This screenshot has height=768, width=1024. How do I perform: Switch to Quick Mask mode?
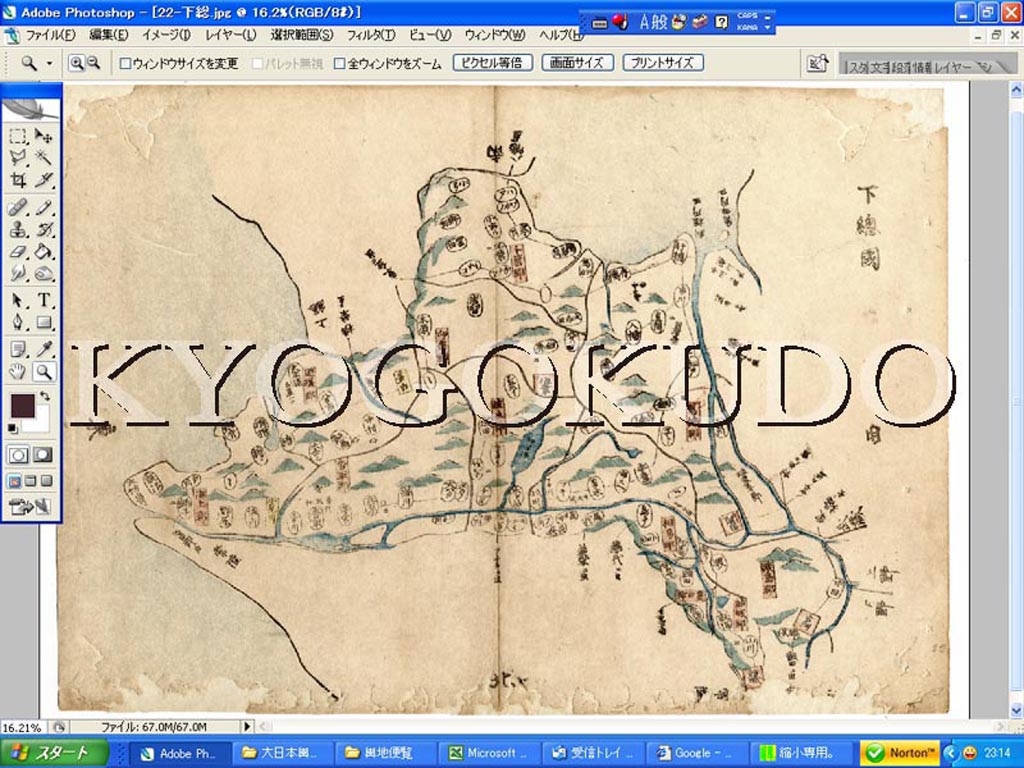(x=43, y=455)
